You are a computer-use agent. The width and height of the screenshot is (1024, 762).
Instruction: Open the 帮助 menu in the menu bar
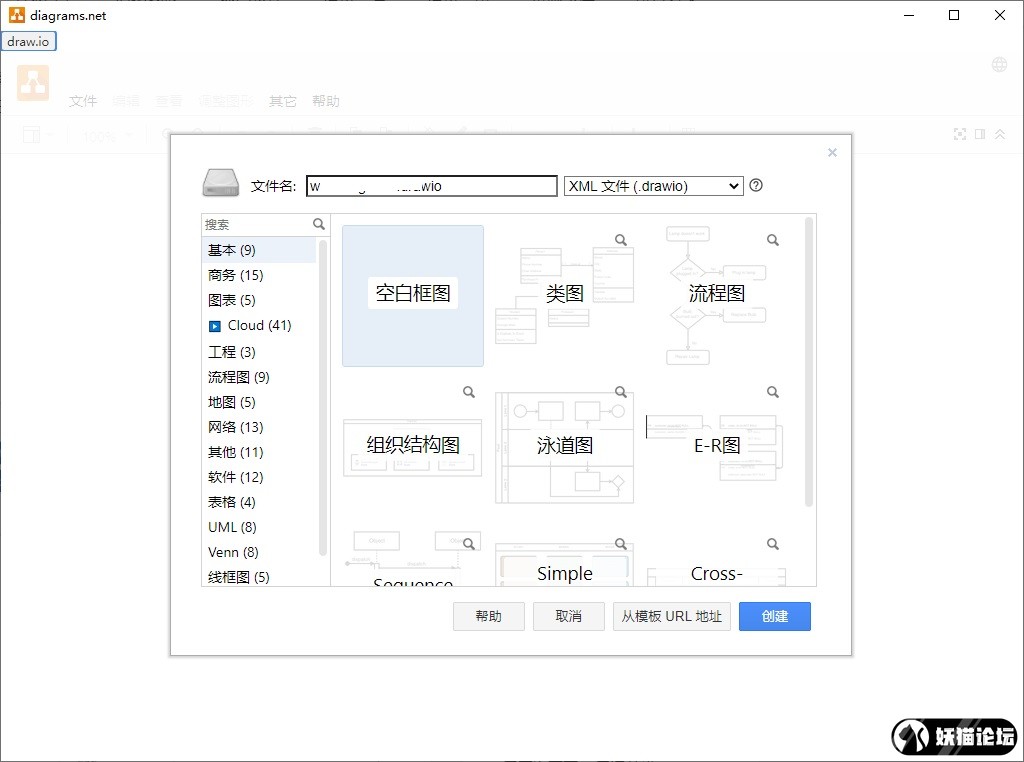pyautogui.click(x=326, y=101)
